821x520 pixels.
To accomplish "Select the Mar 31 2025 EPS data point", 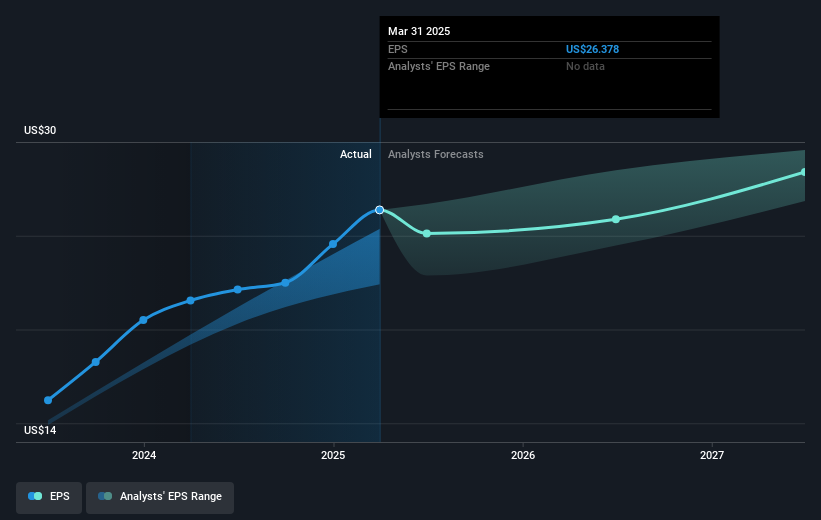I will [380, 210].
